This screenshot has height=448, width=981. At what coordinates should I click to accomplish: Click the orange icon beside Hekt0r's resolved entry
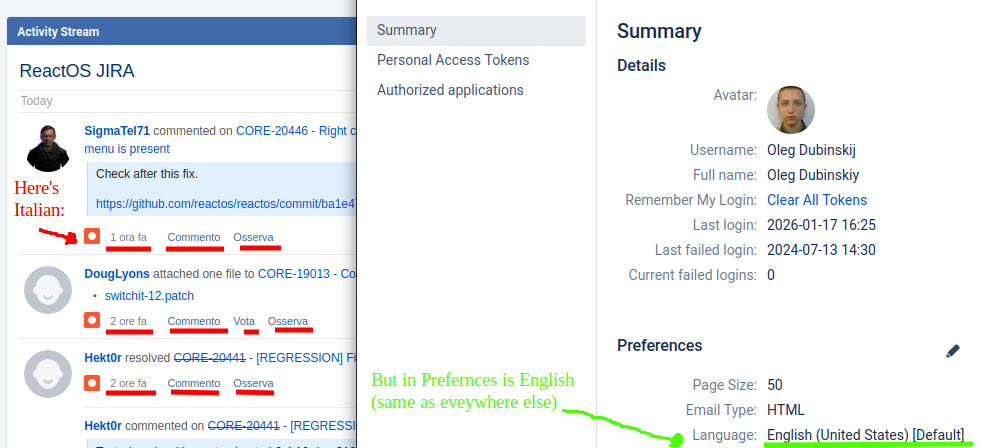91,383
